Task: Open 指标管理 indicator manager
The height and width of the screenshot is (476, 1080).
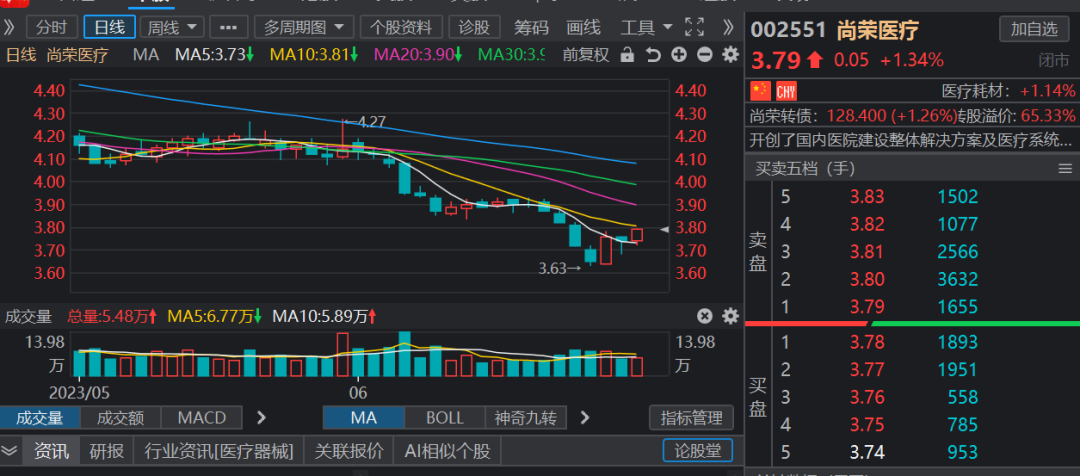Action: (x=691, y=418)
